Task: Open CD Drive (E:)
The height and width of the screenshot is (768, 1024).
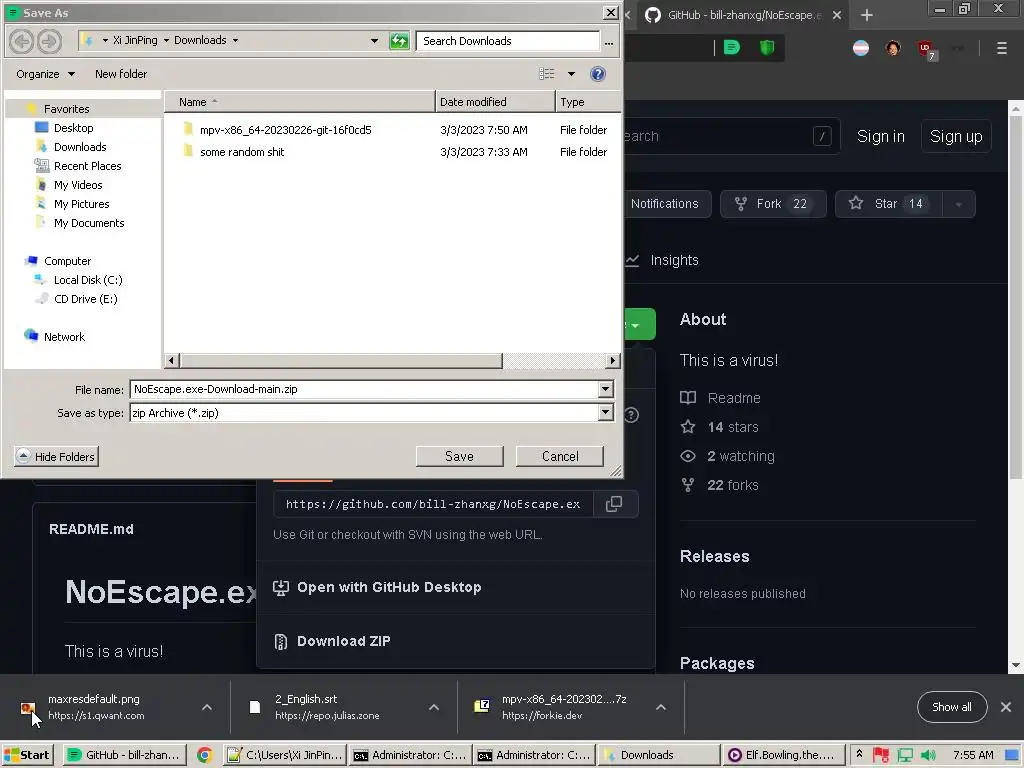Action: 86,298
